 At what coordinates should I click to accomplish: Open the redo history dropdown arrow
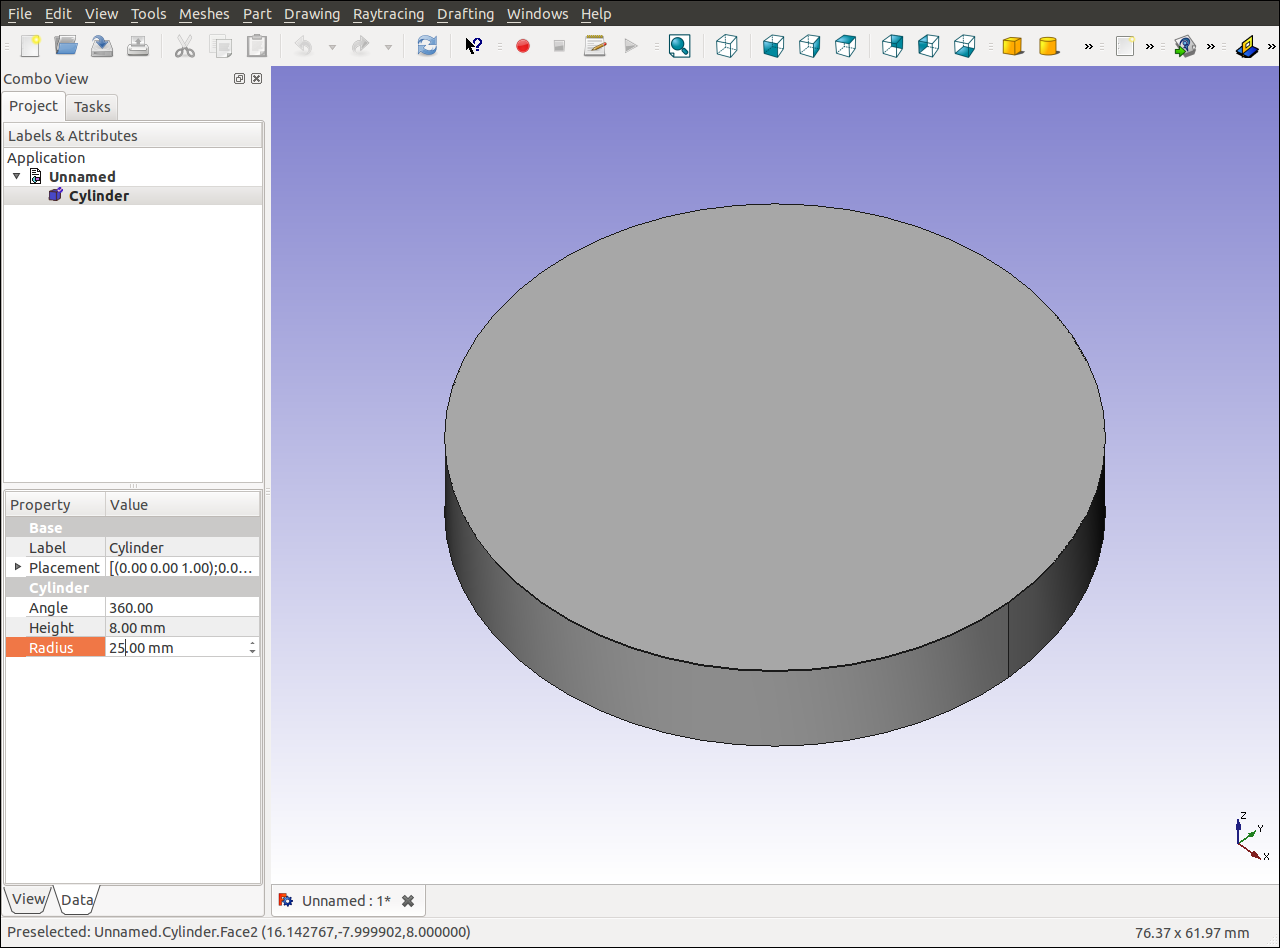pyautogui.click(x=388, y=47)
